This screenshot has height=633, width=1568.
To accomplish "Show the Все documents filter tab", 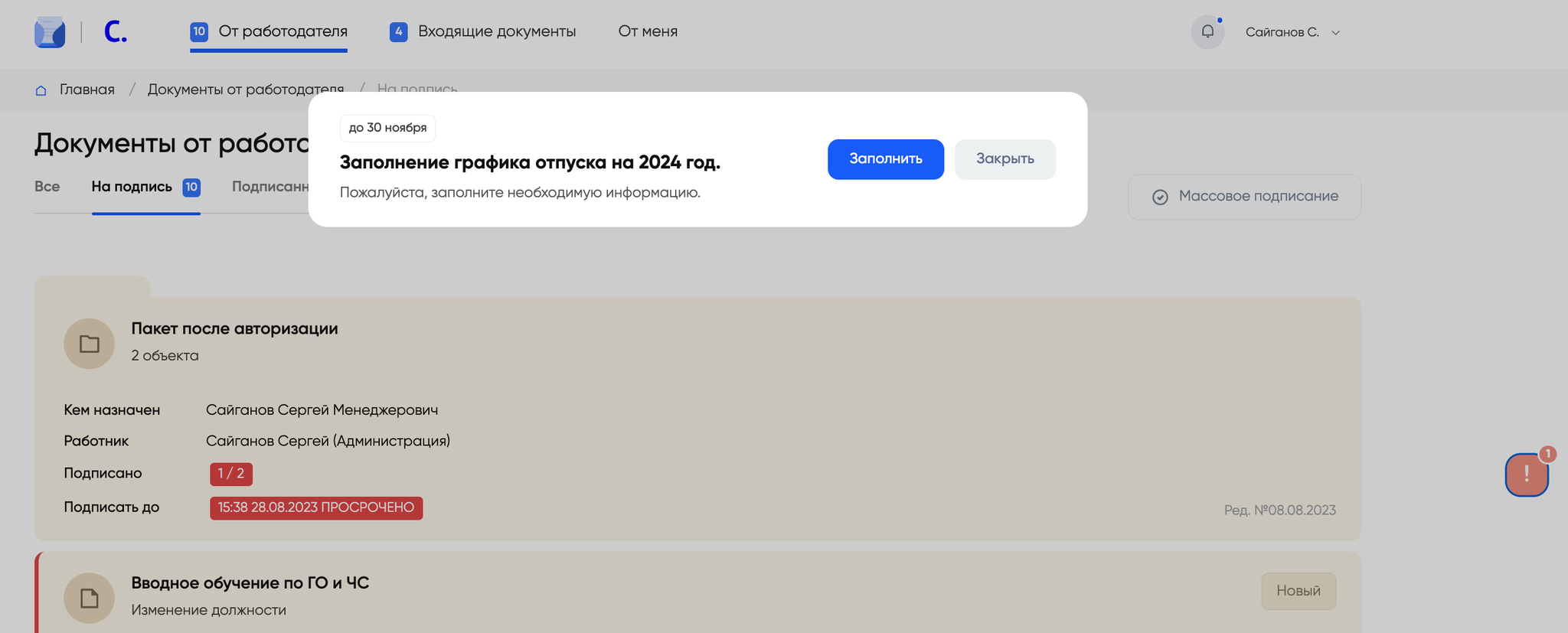I will (47, 187).
